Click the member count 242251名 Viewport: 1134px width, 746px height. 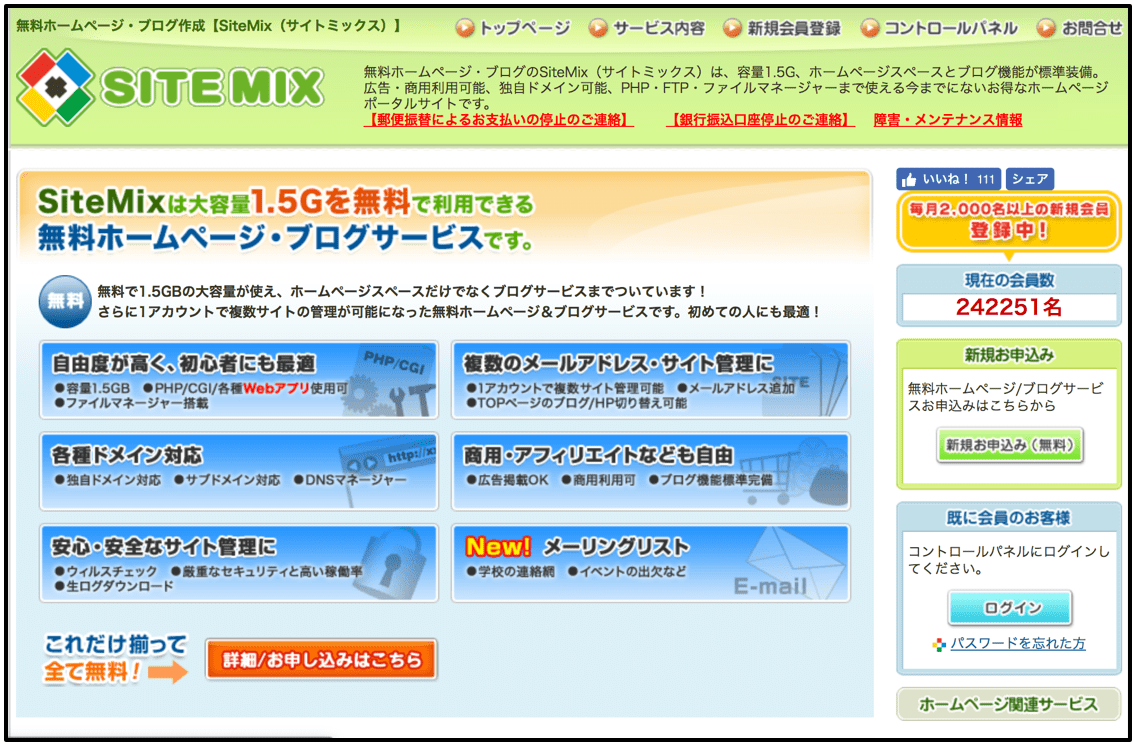(x=1009, y=307)
